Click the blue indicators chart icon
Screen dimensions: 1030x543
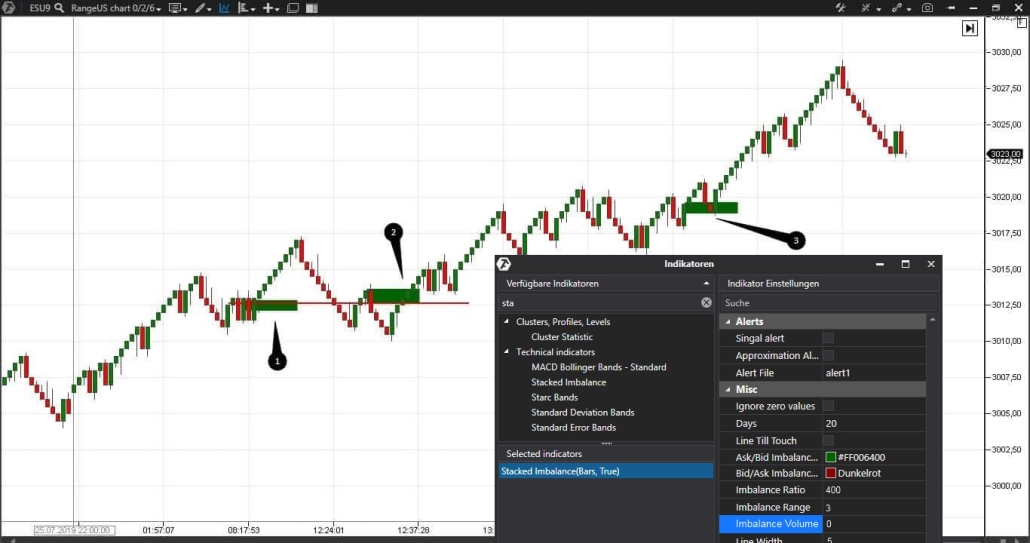pyautogui.click(x=224, y=8)
